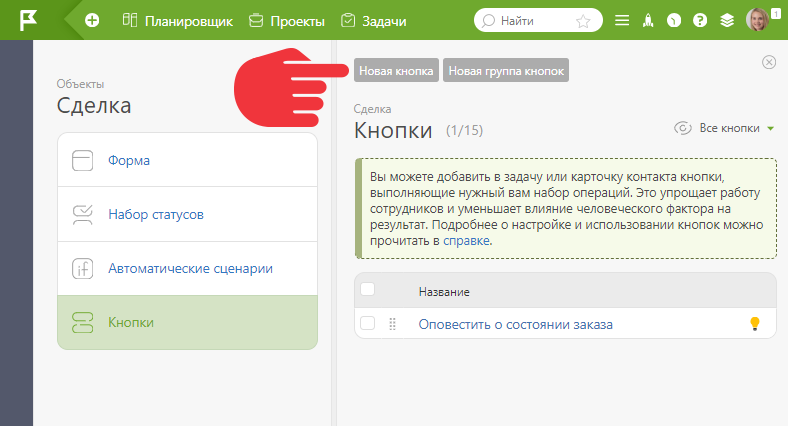Click the Новая кнопка button
This screenshot has width=788, height=426.
[396, 70]
